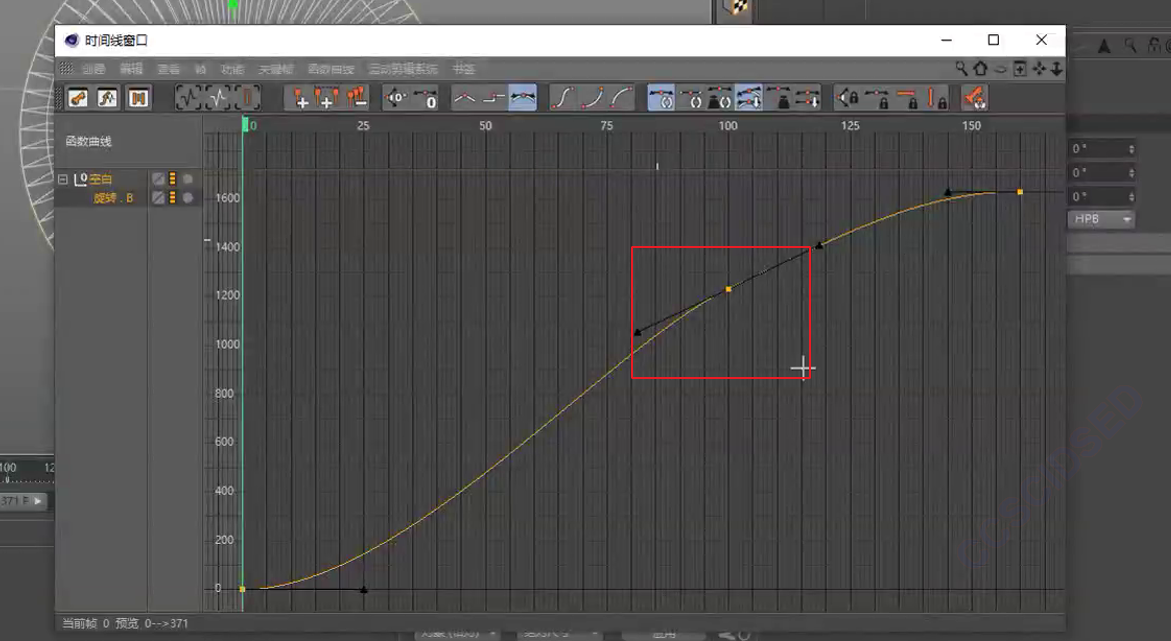This screenshot has height=641, width=1171.
Task: Open the 编辑 menu
Action: (x=131, y=69)
